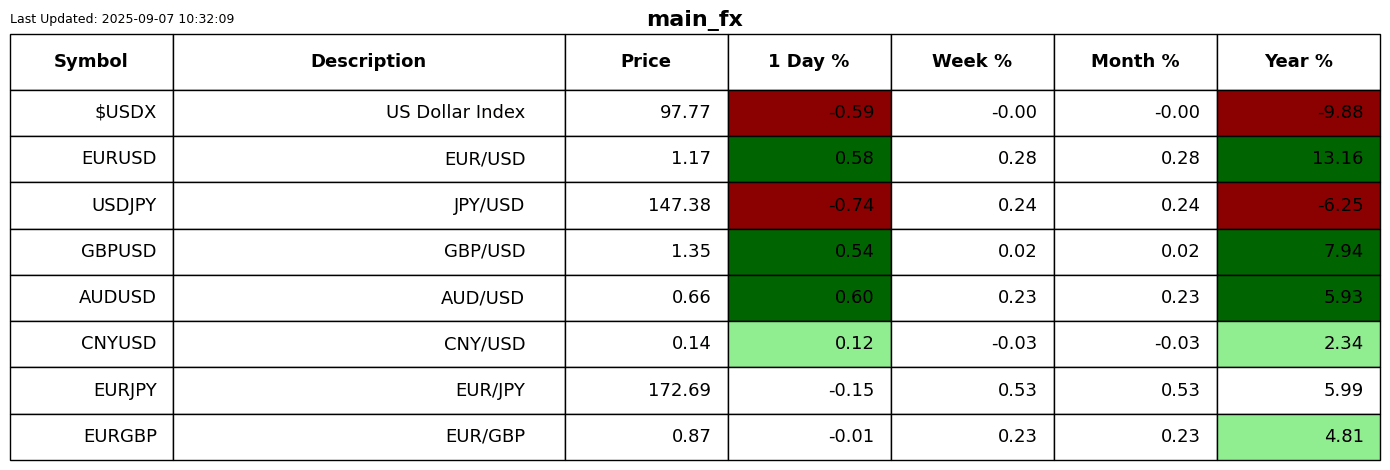Sort by the Description column header
Image resolution: width=1390 pixels, height=470 pixels.
coord(368,62)
